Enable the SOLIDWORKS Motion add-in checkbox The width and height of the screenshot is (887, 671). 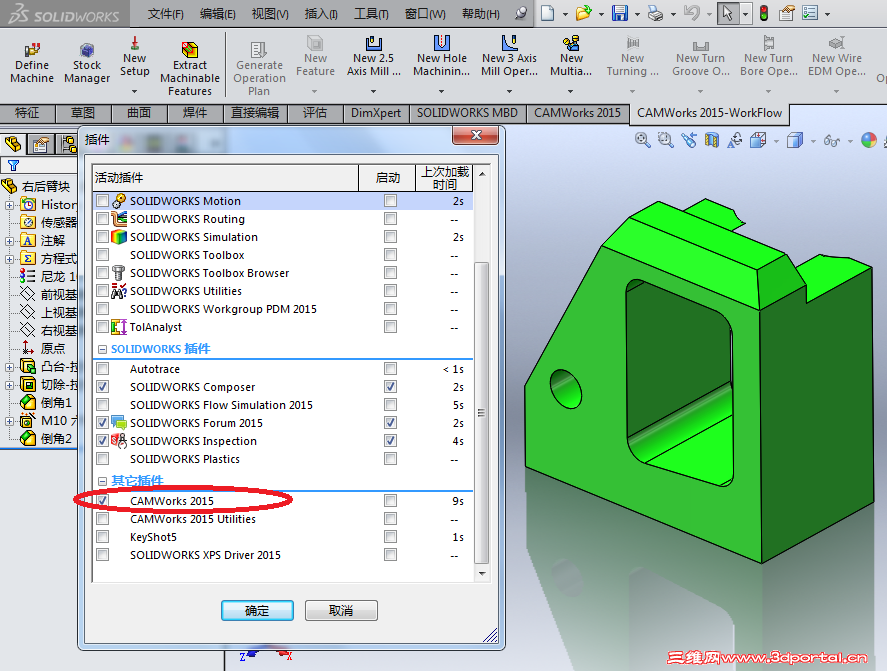click(102, 201)
